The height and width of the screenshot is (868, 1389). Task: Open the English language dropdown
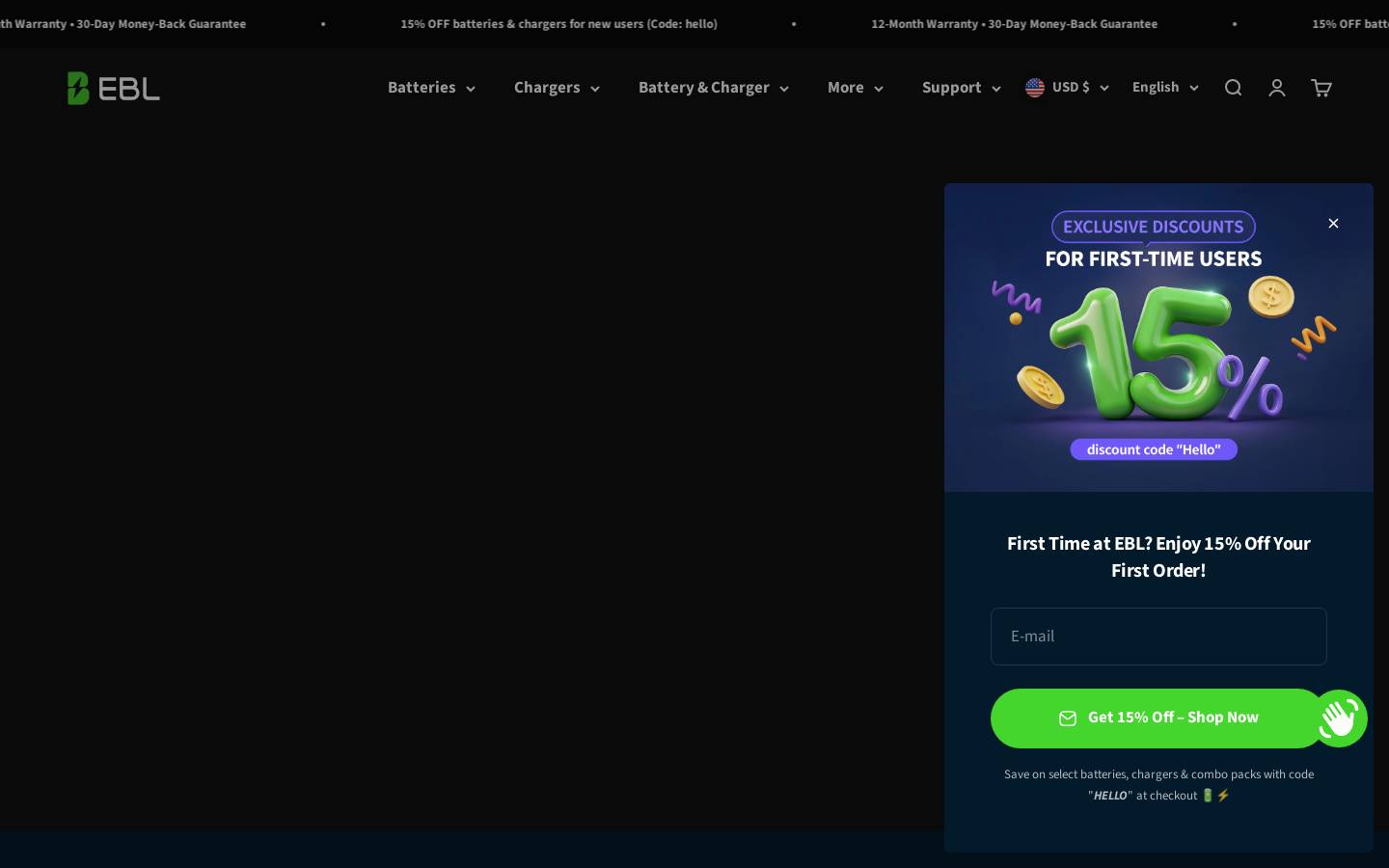click(1165, 88)
